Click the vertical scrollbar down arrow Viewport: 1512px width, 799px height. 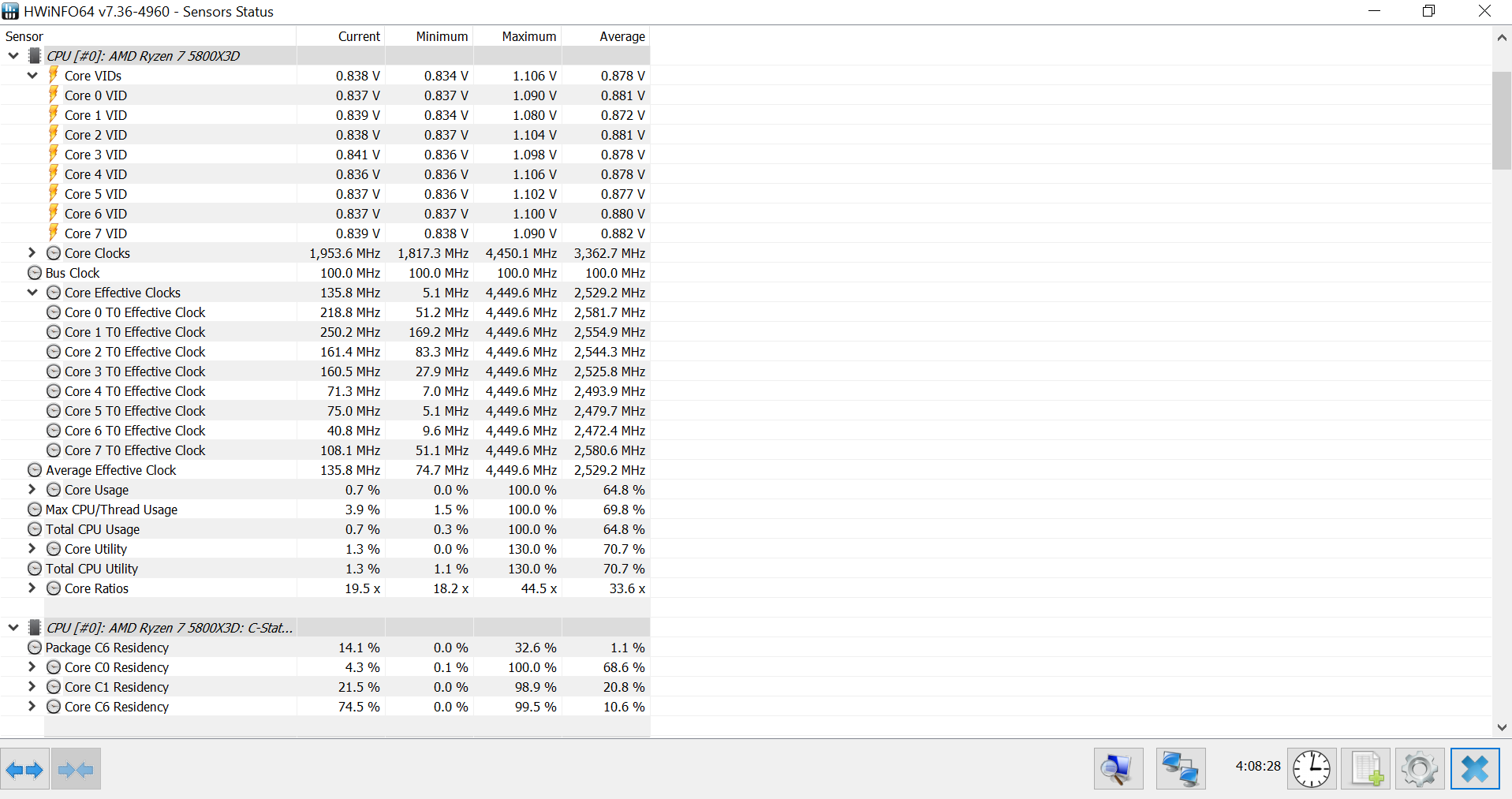click(1502, 727)
